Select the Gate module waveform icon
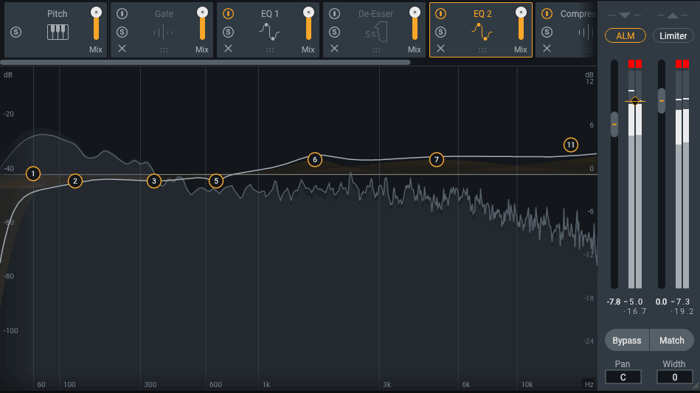 click(163, 32)
